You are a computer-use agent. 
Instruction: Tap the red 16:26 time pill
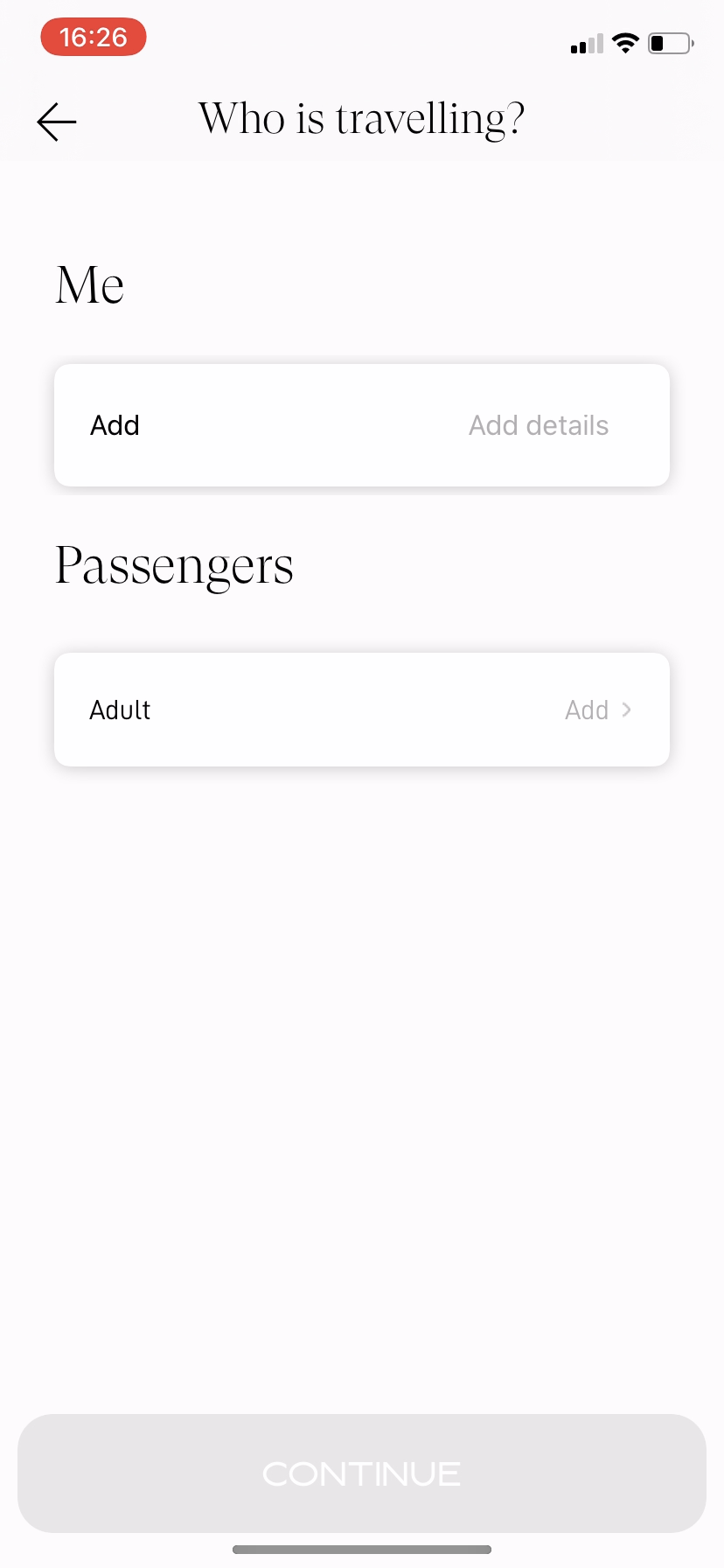pos(94,38)
